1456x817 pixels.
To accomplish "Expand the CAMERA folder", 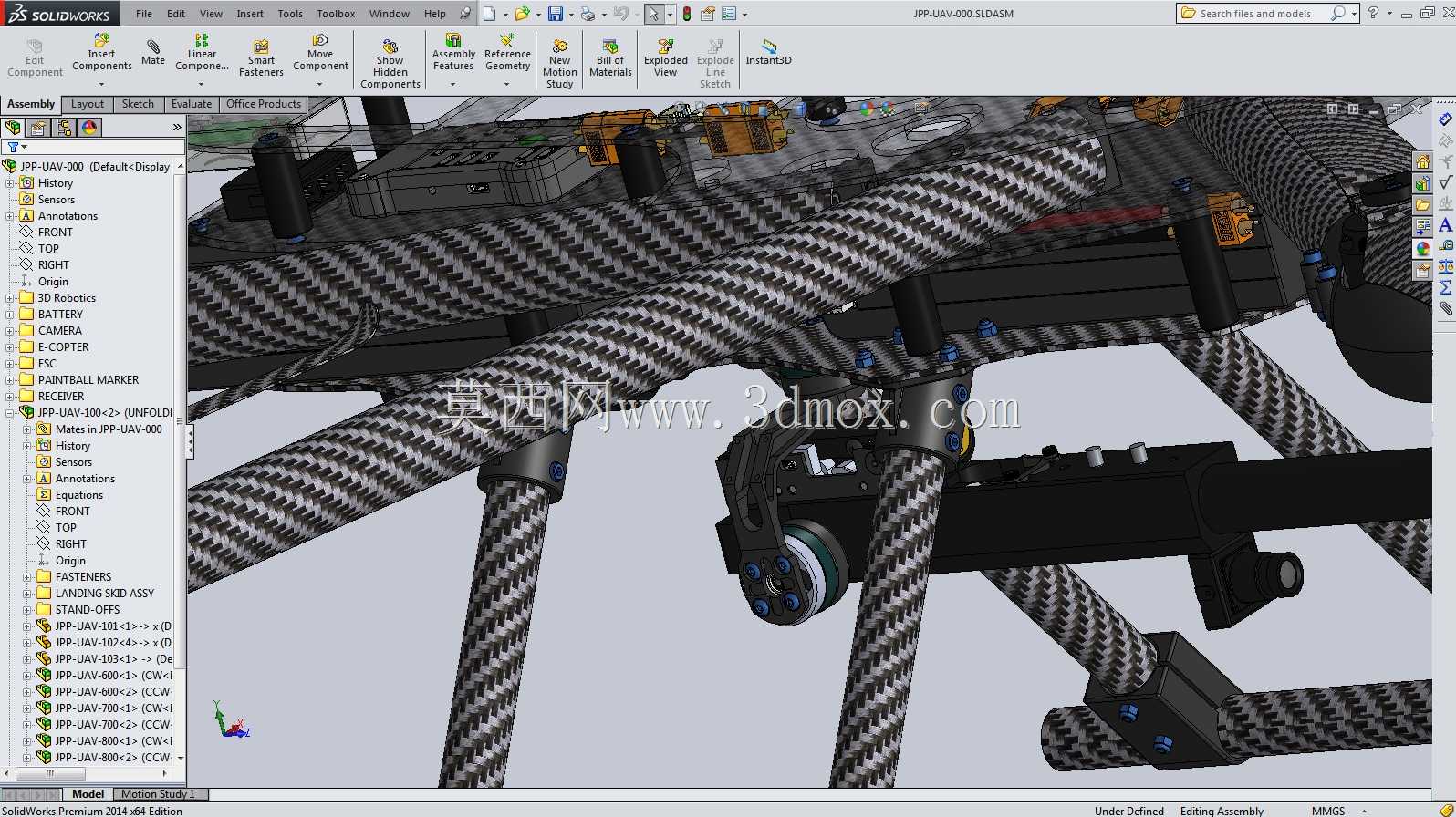I will tap(10, 331).
